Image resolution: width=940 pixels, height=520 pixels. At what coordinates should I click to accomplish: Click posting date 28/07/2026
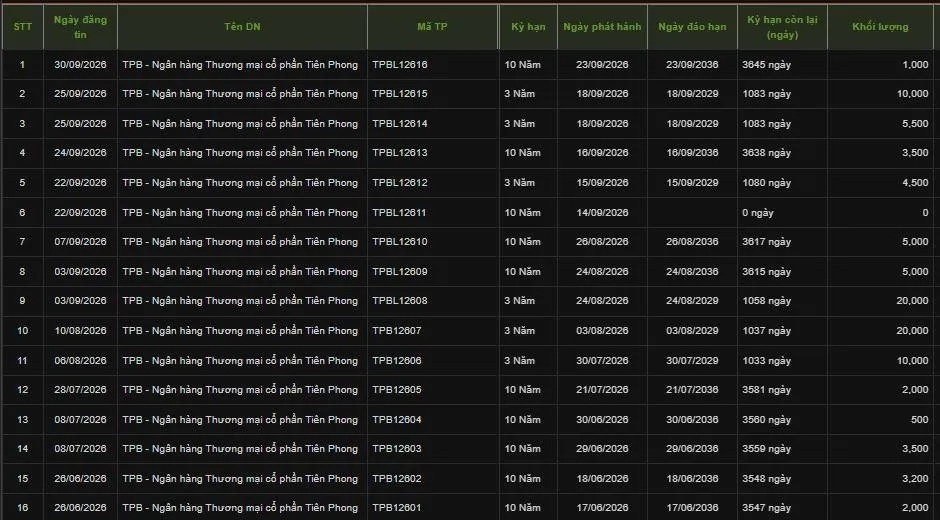coord(80,390)
